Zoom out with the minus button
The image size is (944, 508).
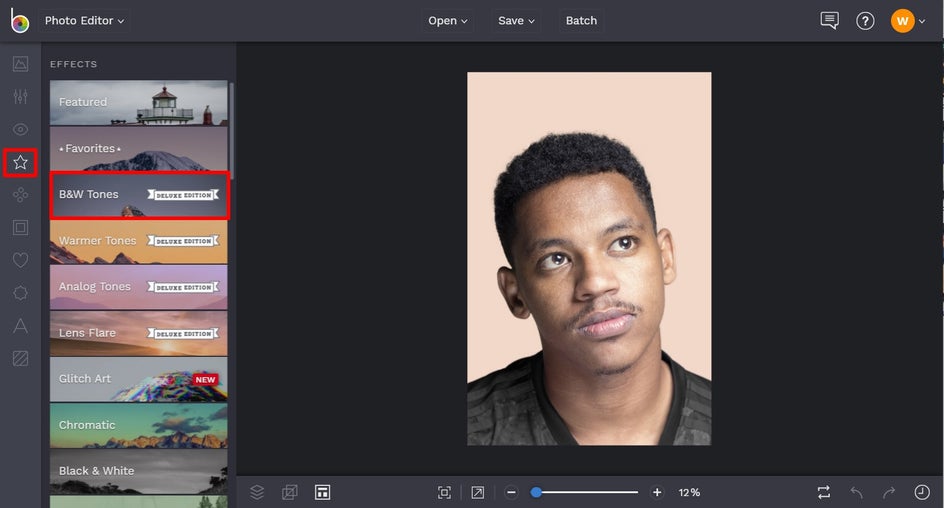click(511, 492)
